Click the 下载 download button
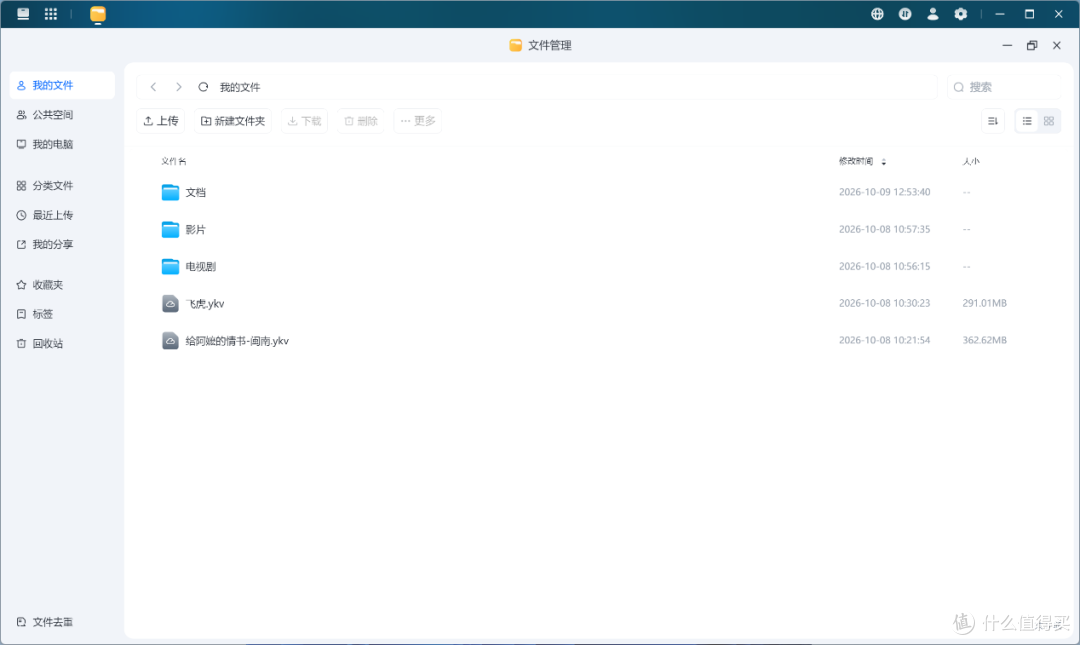 click(304, 121)
